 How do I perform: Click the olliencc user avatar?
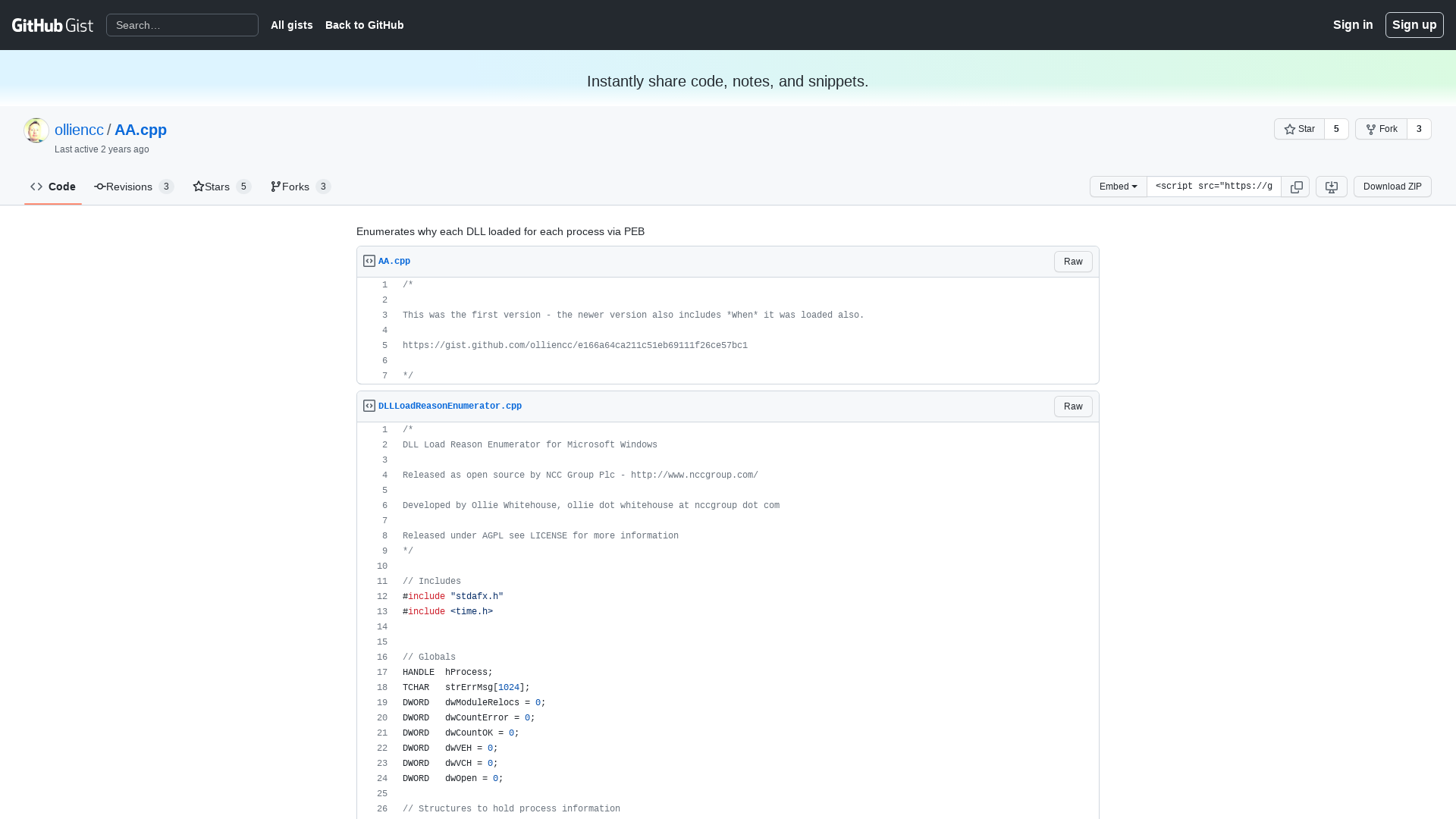tap(36, 130)
